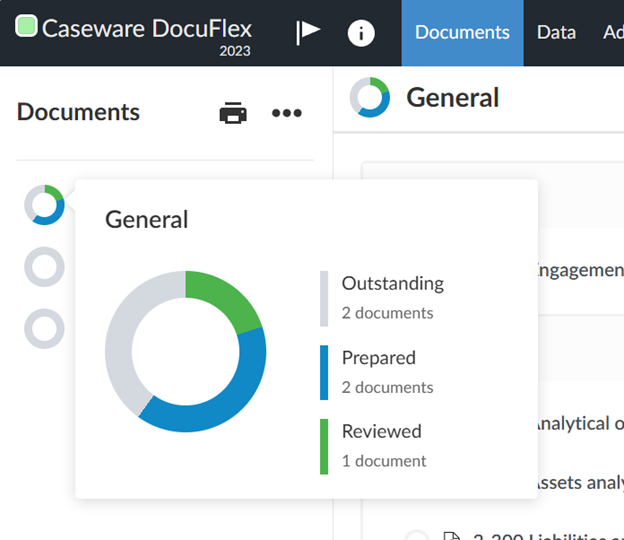Click the Caseware DocuFlex product title

(146, 29)
